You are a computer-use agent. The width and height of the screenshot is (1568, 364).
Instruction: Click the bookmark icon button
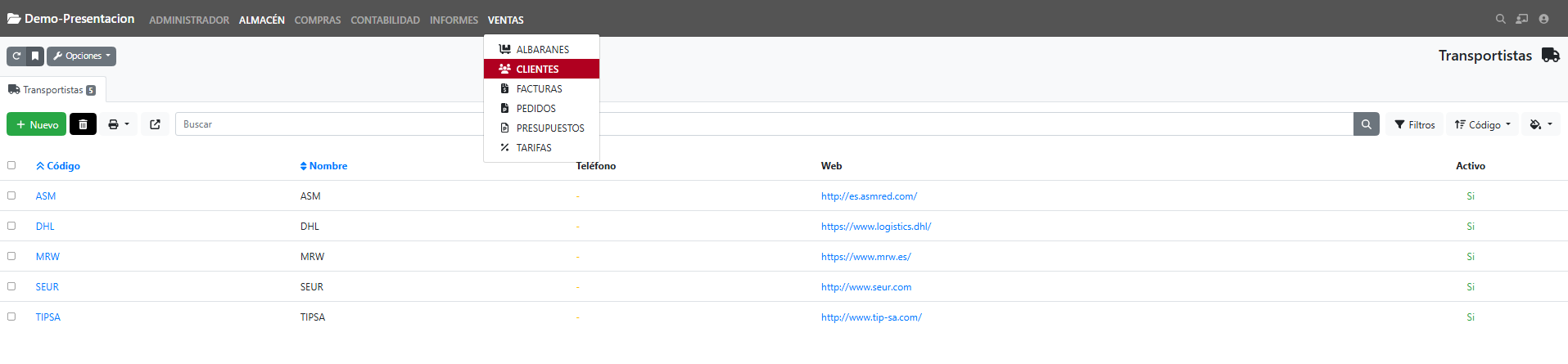coord(35,56)
